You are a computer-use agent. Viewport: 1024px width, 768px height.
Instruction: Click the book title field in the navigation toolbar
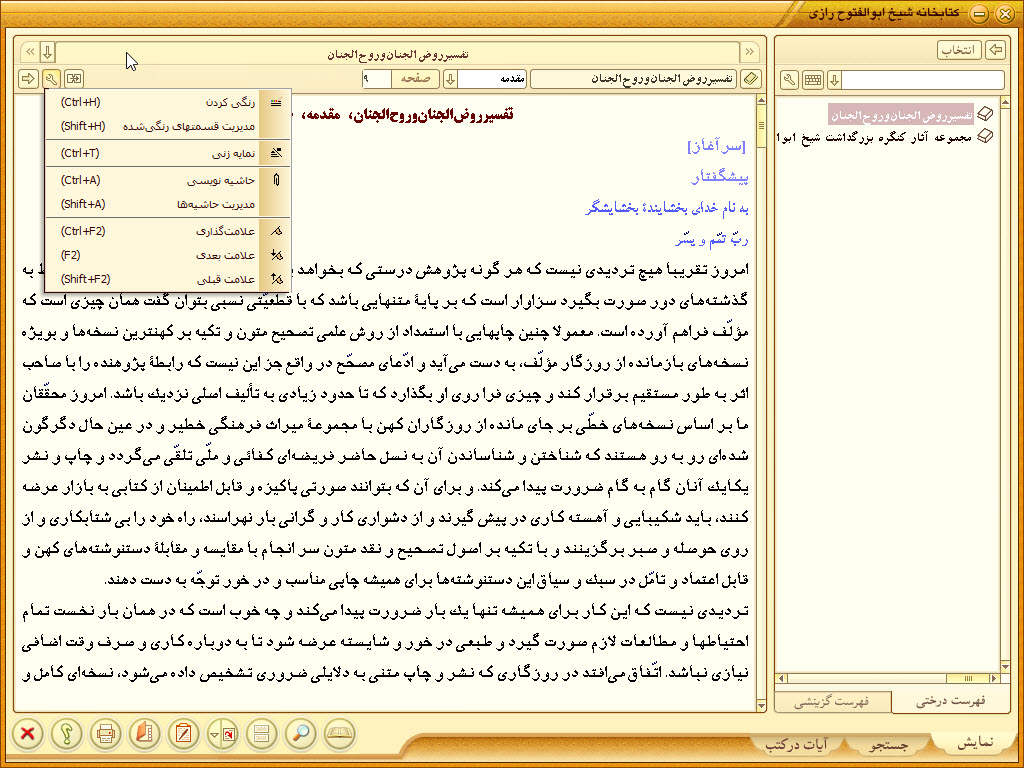[x=634, y=79]
